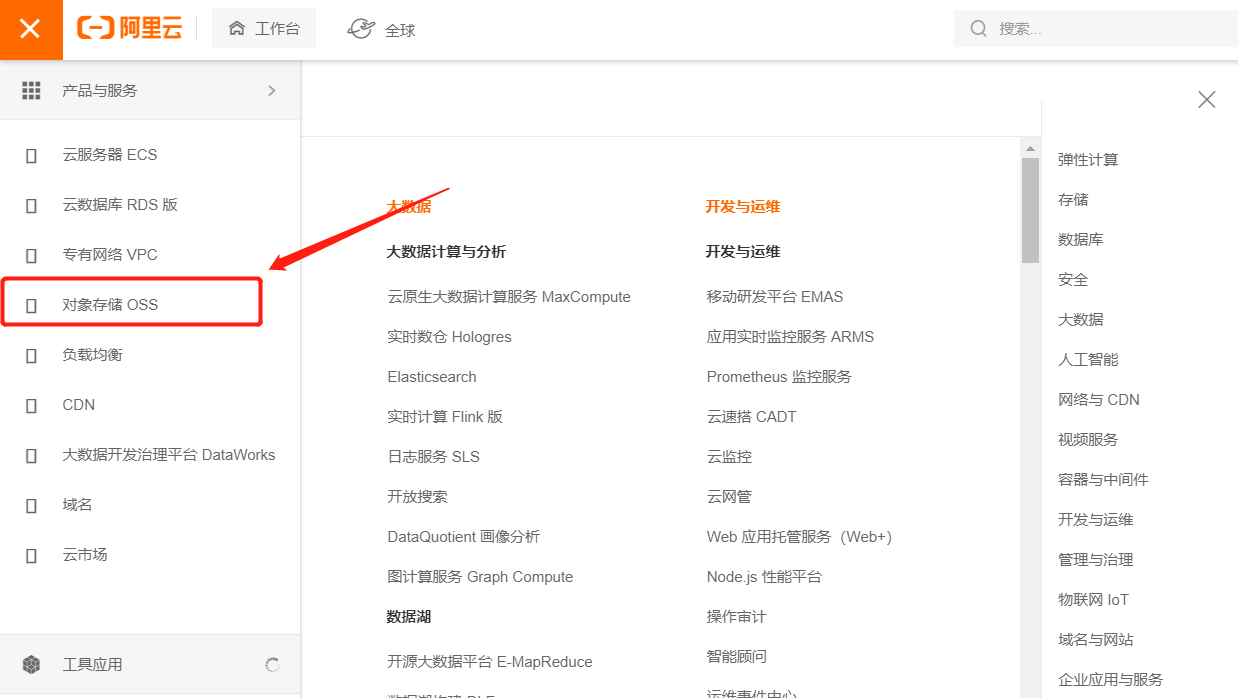Select the 全球 region globe icon
Screen dimensions: 1238x698
[360, 27]
